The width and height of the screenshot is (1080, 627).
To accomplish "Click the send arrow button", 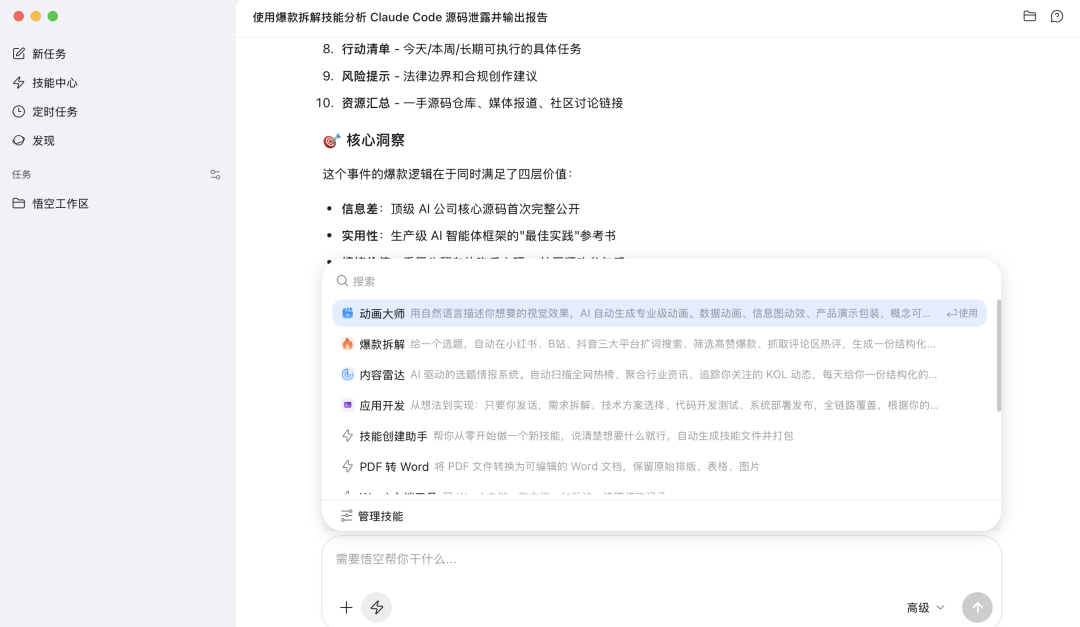I will (977, 607).
